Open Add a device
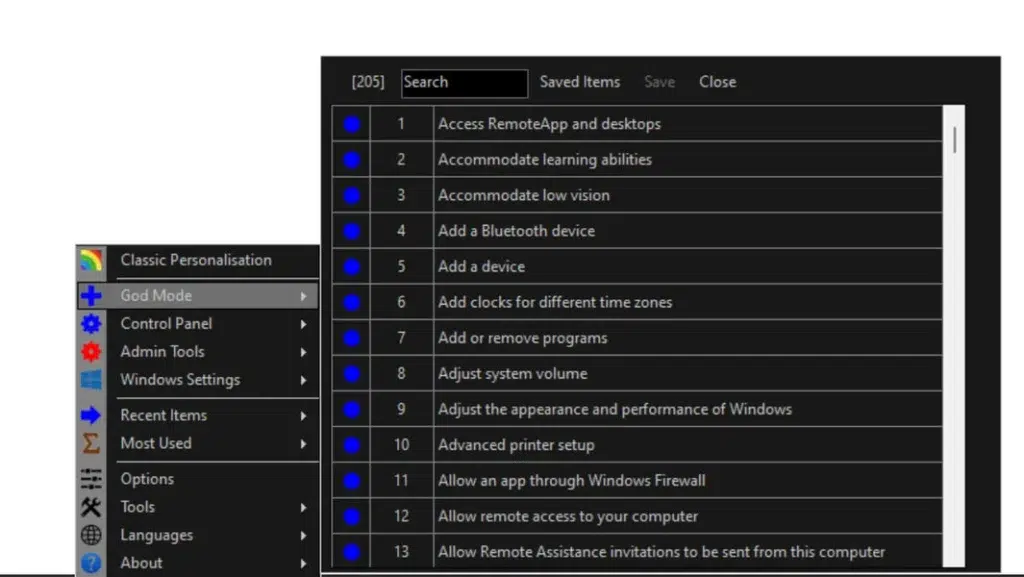 [x=481, y=266]
